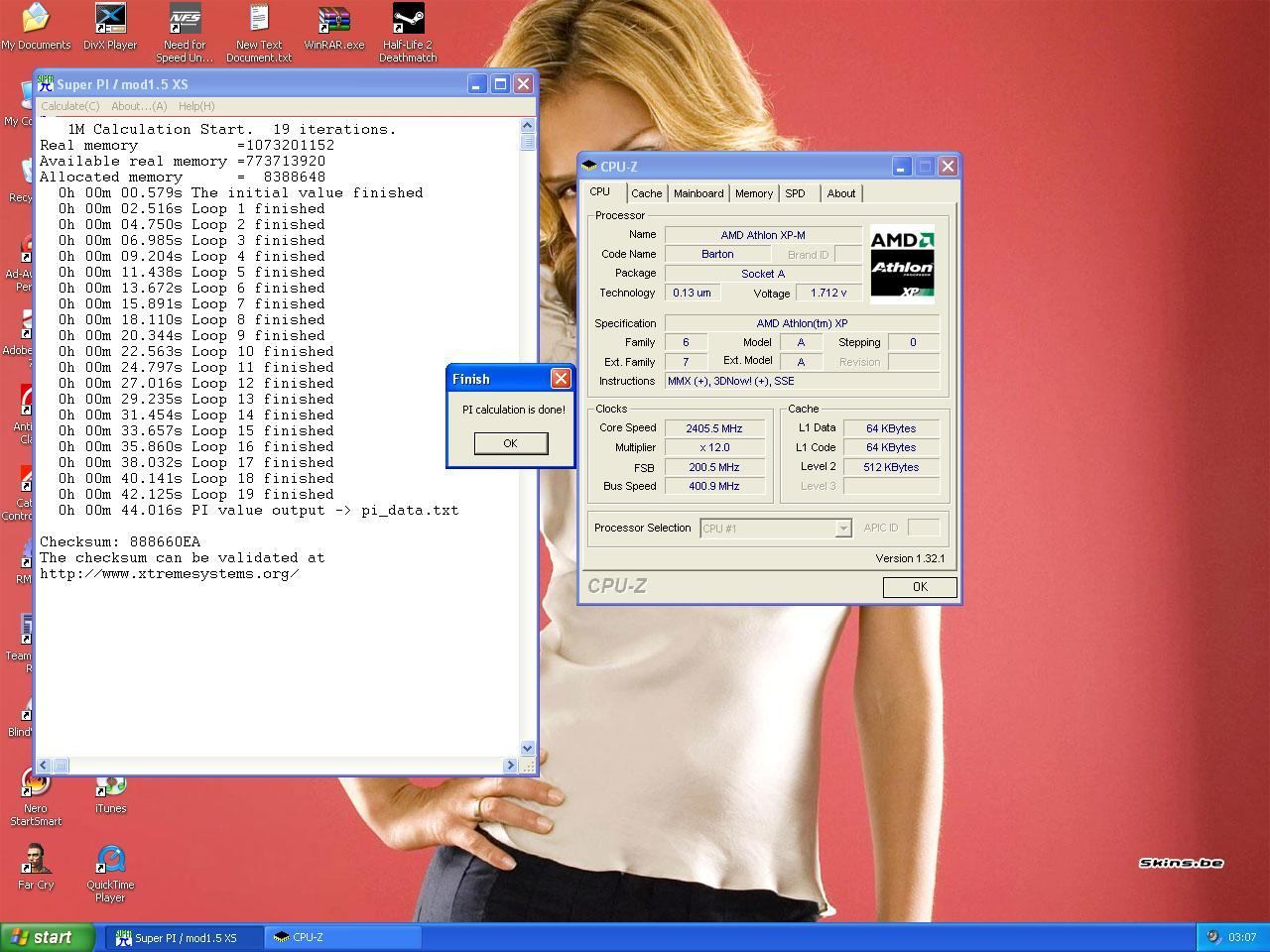Switch to the About tab in CPU-Z
The image size is (1270, 952).
coord(841,193)
